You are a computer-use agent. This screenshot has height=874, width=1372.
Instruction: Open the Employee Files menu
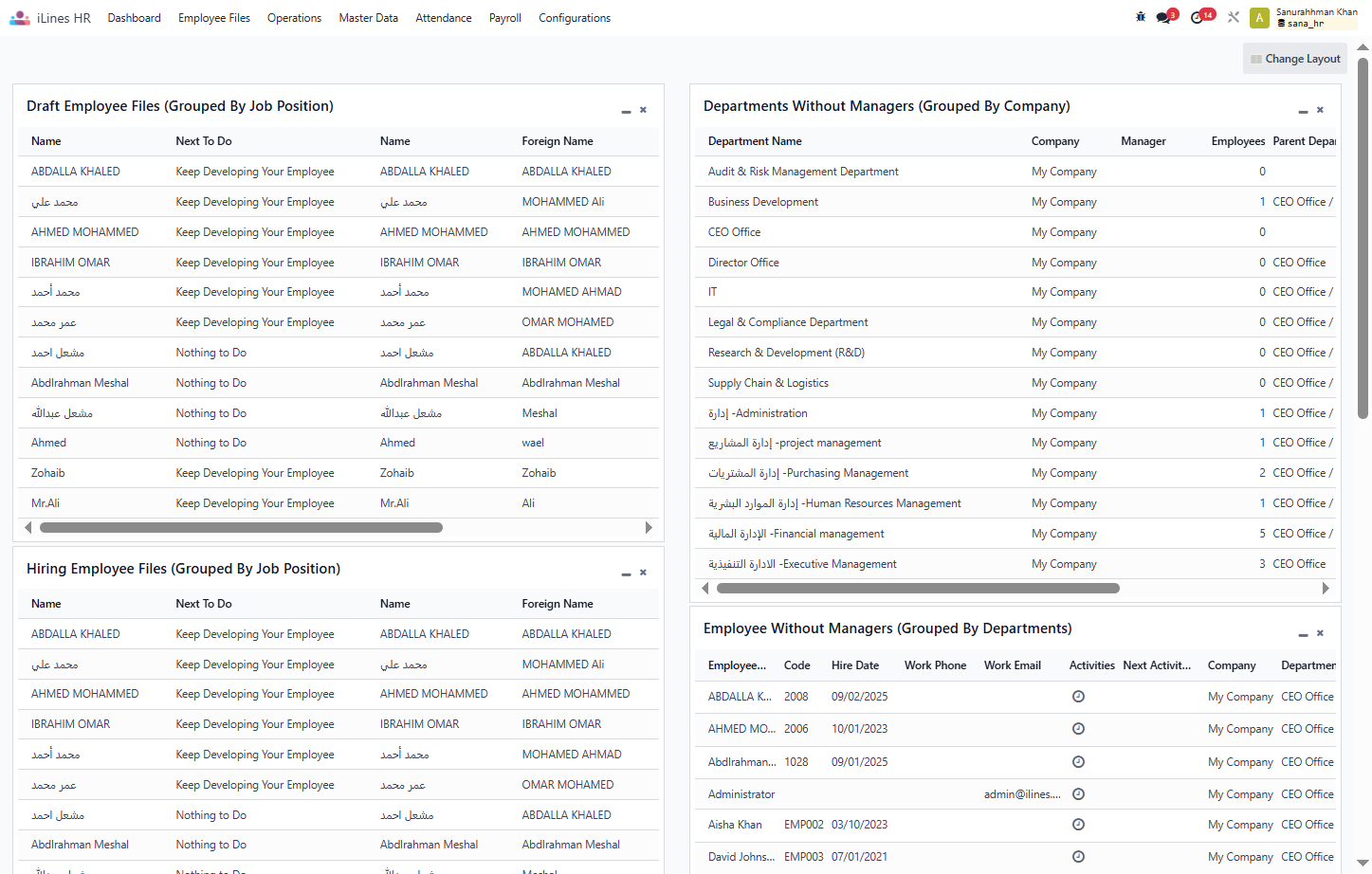tap(214, 18)
